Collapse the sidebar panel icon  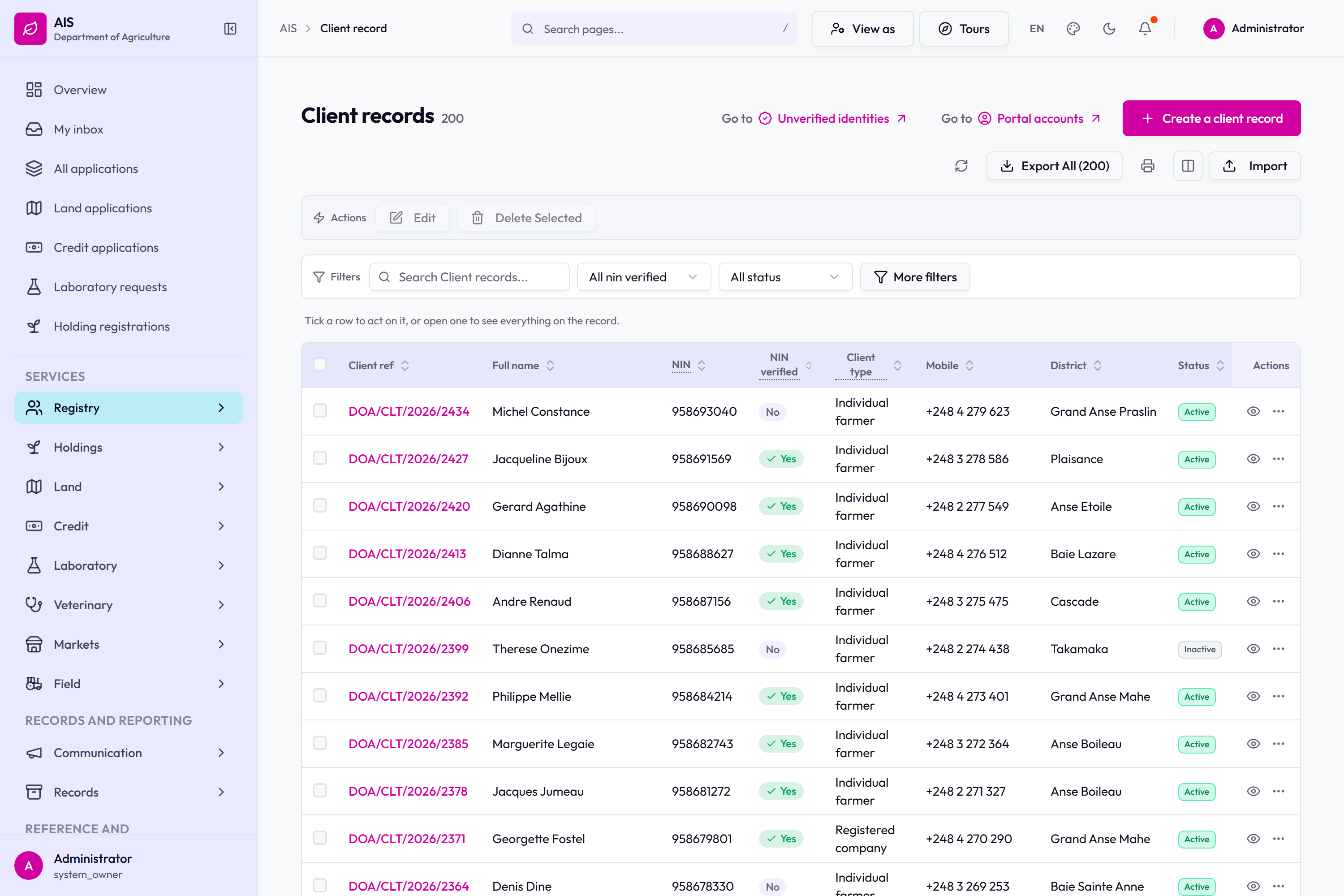click(x=230, y=29)
